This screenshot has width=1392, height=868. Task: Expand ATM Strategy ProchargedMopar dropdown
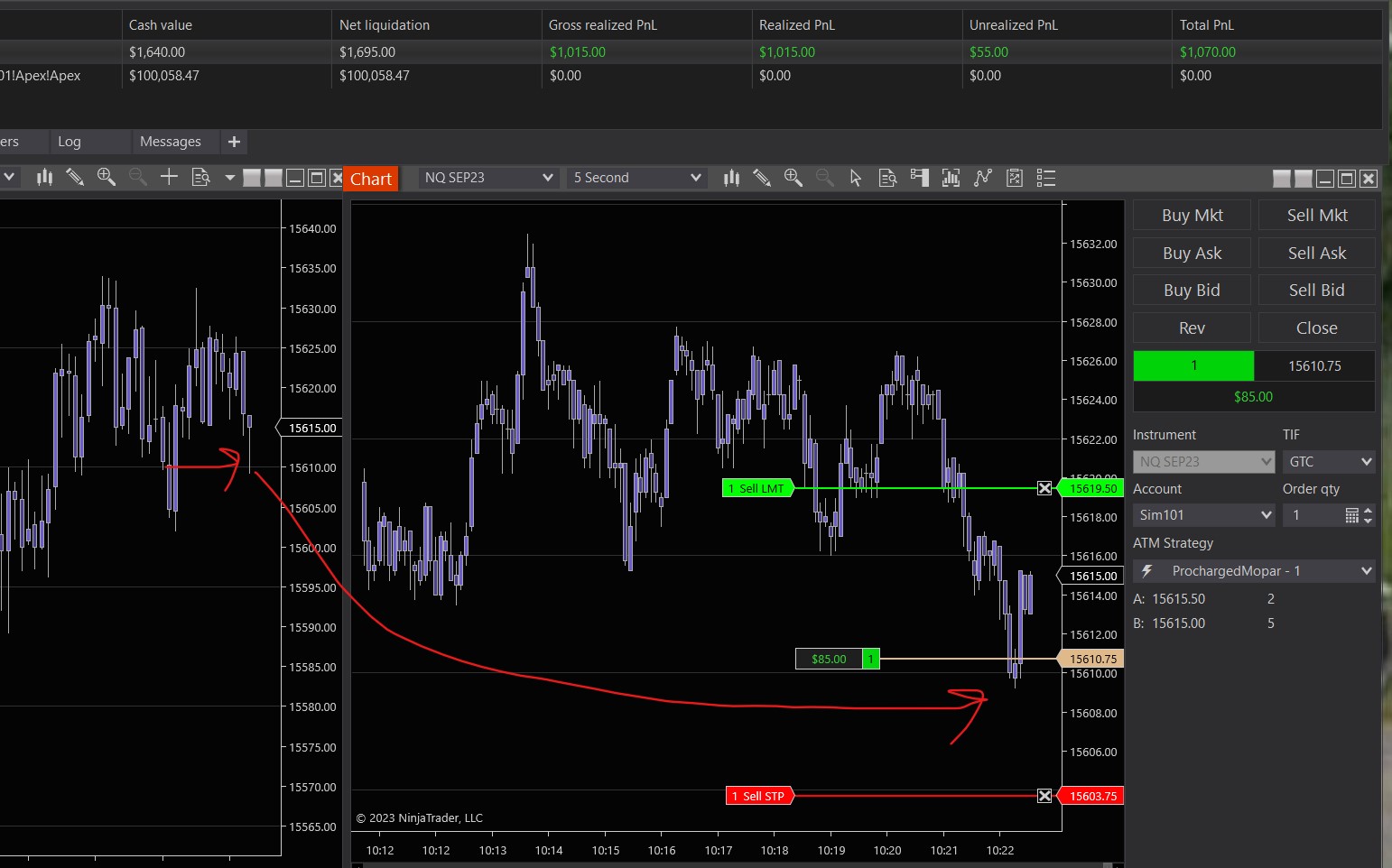(1255, 571)
